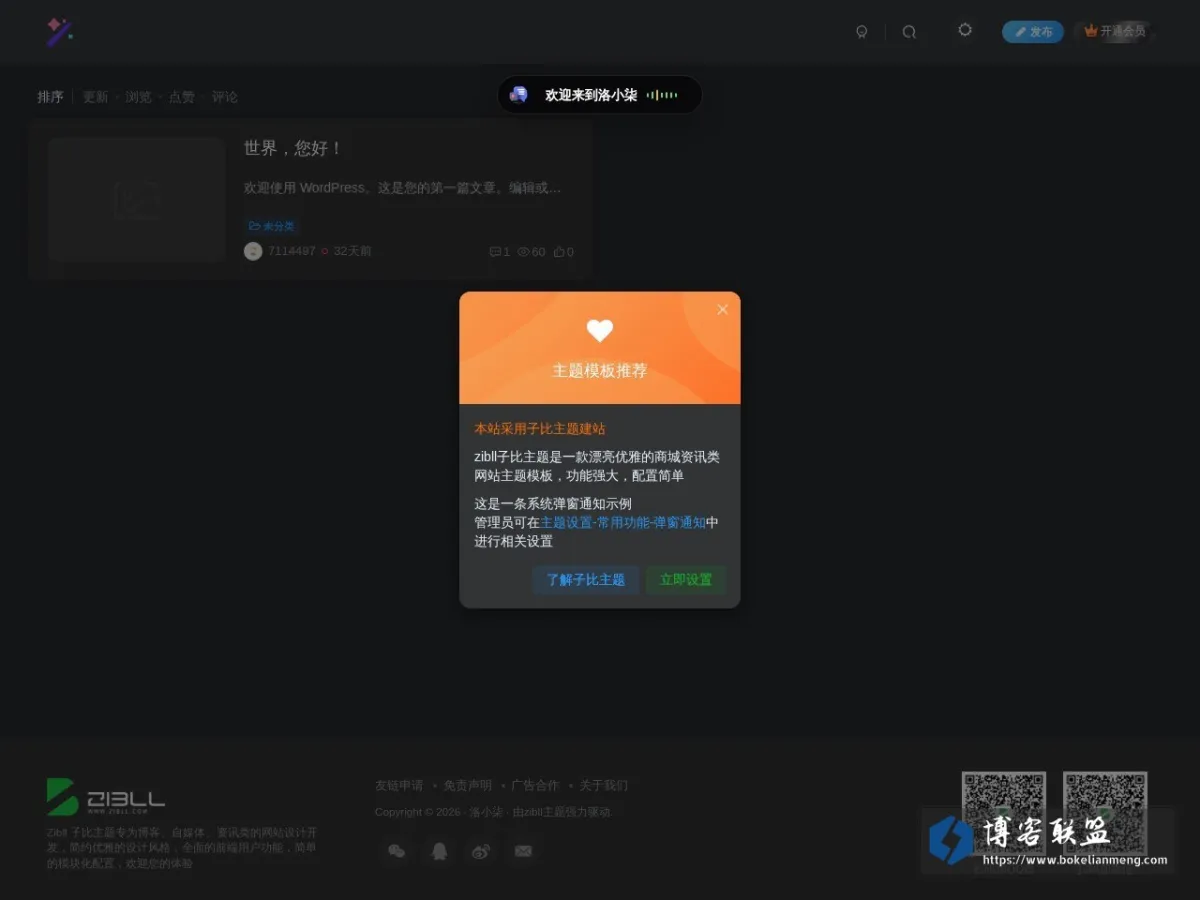Click the popup title 主题模板推荐
1200x900 pixels.
point(600,370)
